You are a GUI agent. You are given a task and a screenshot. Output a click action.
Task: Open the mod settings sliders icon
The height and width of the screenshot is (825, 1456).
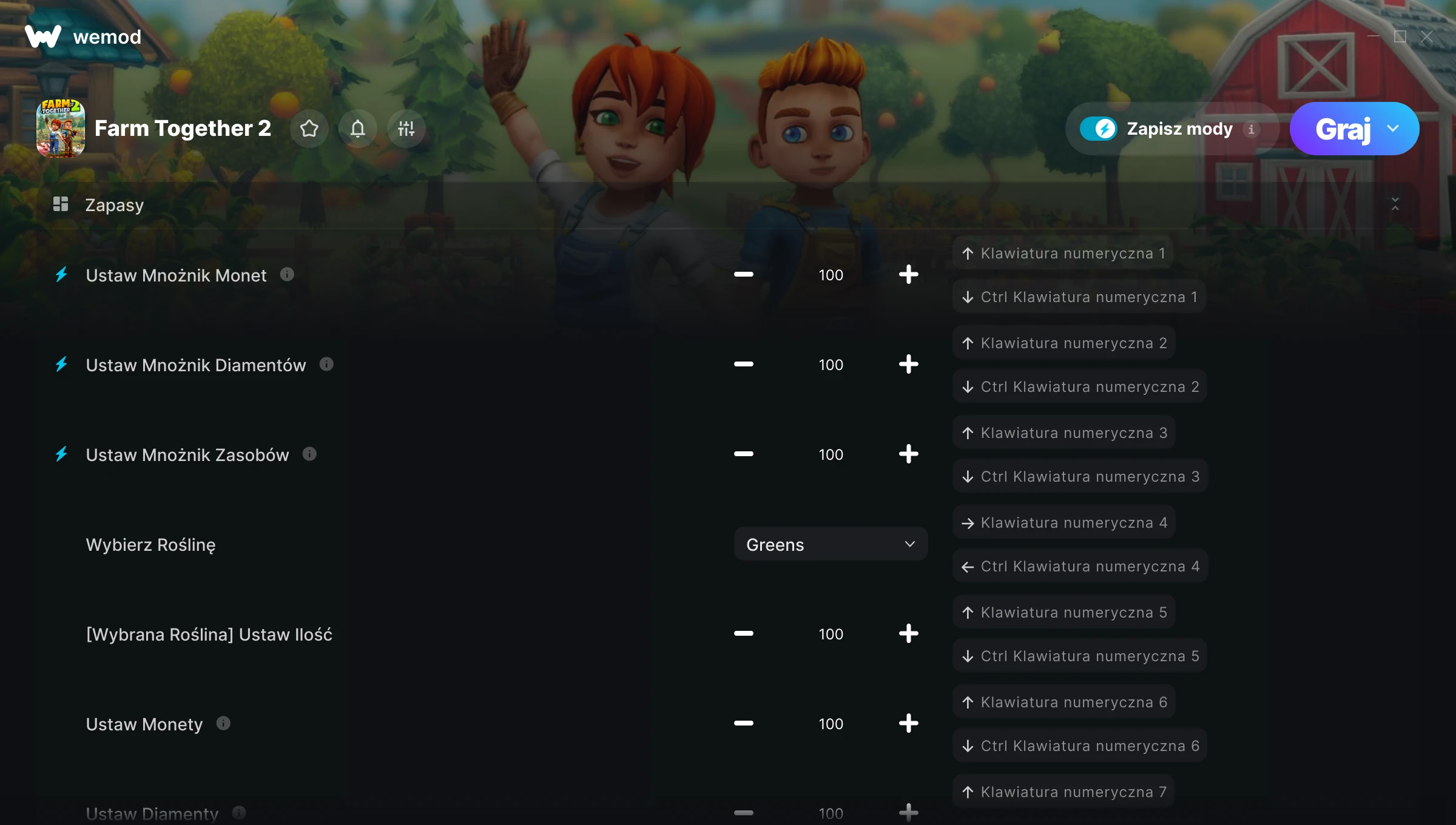pyautogui.click(x=406, y=129)
